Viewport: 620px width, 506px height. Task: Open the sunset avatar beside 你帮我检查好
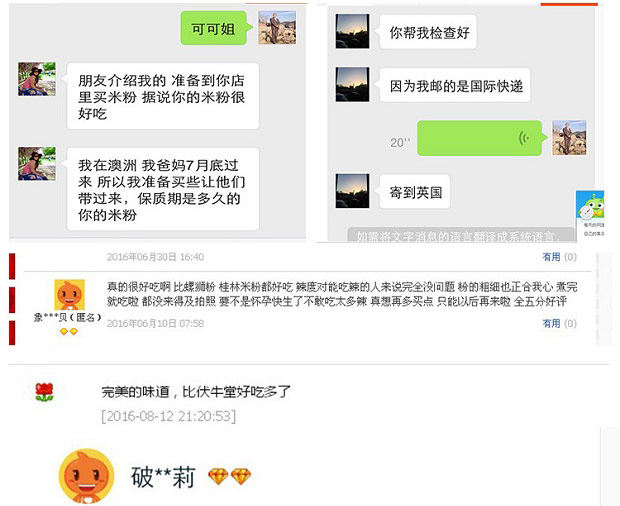coord(352,31)
